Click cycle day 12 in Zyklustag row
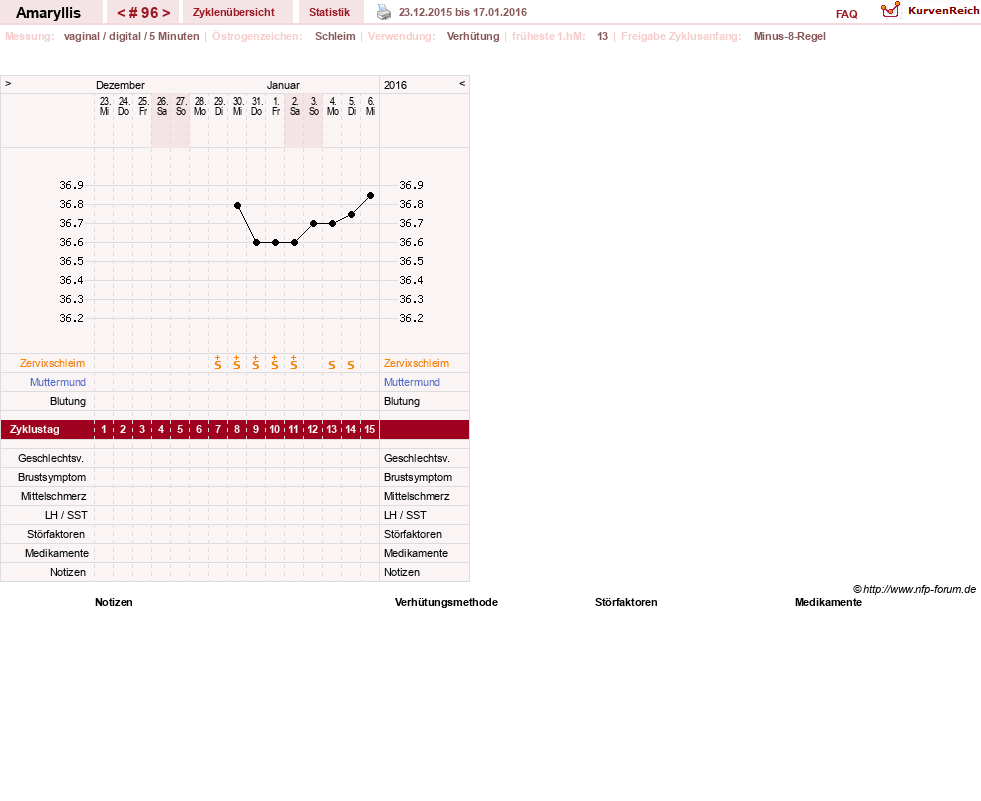This screenshot has height=801, width=981. tap(313, 429)
